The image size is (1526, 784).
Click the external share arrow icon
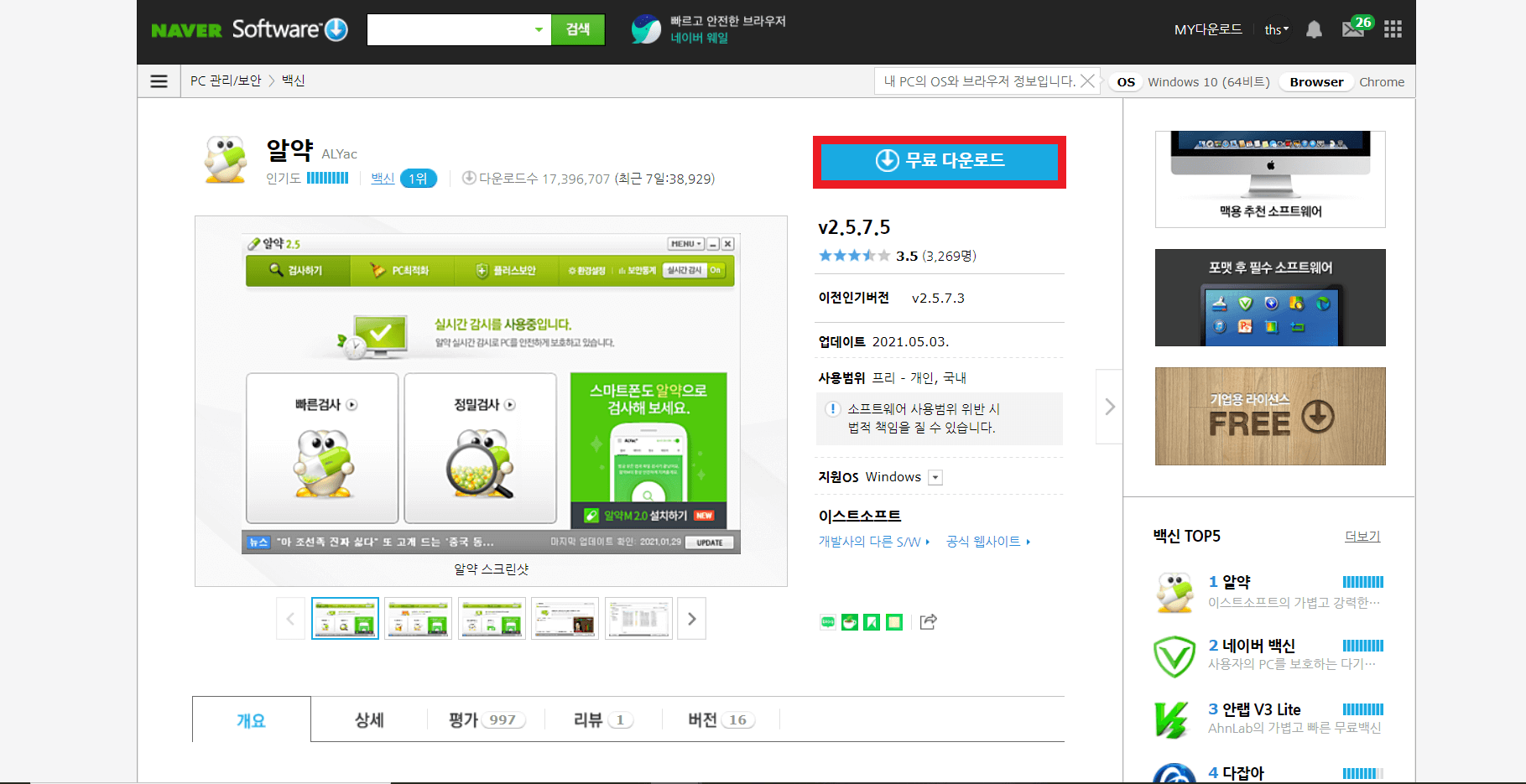coord(928,622)
